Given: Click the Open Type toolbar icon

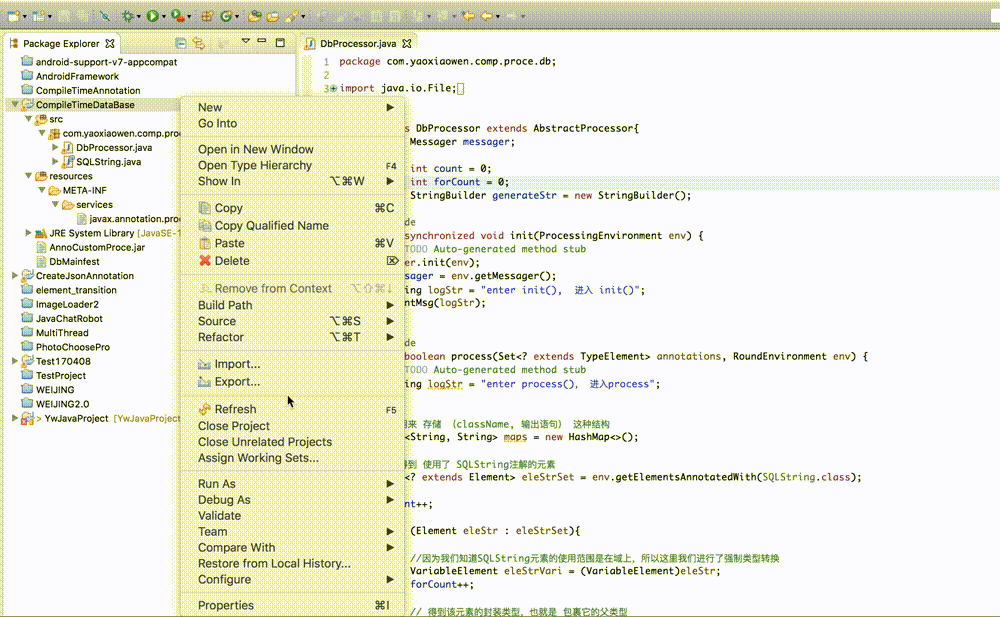Looking at the screenshot, I should 254,16.
